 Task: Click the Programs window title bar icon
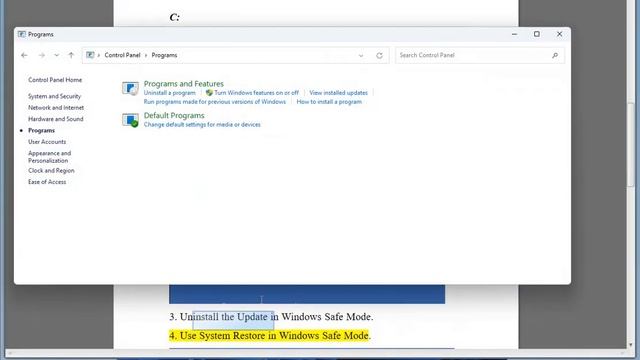[x=22, y=34]
